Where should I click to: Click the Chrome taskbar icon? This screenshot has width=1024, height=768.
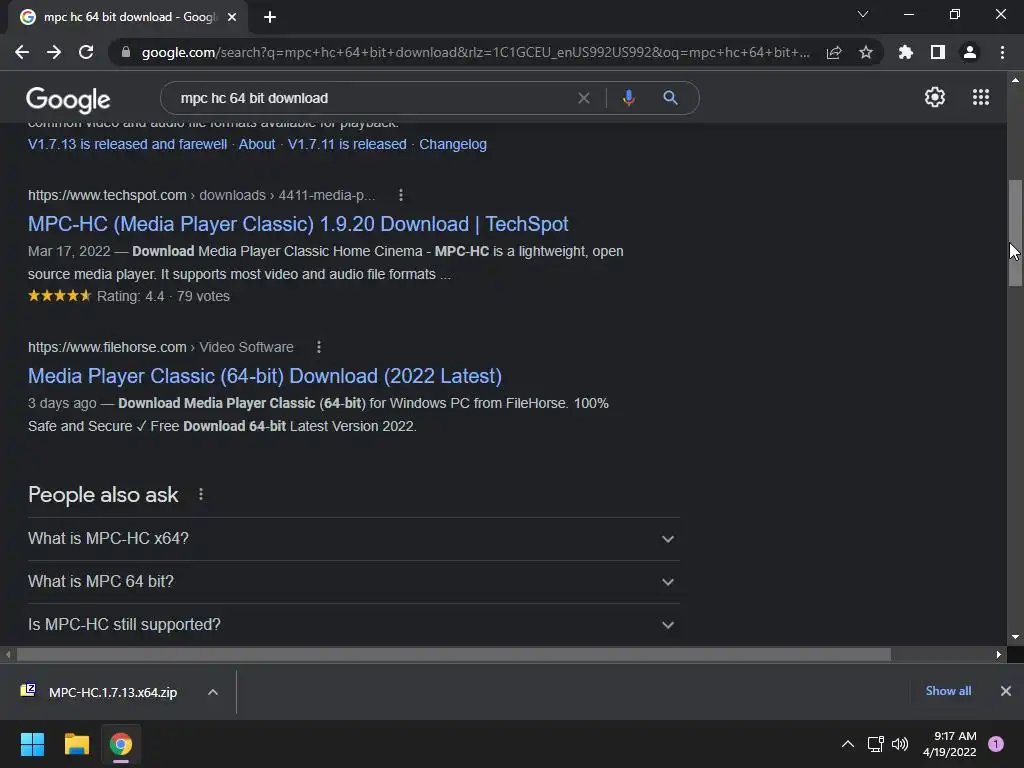pos(121,744)
